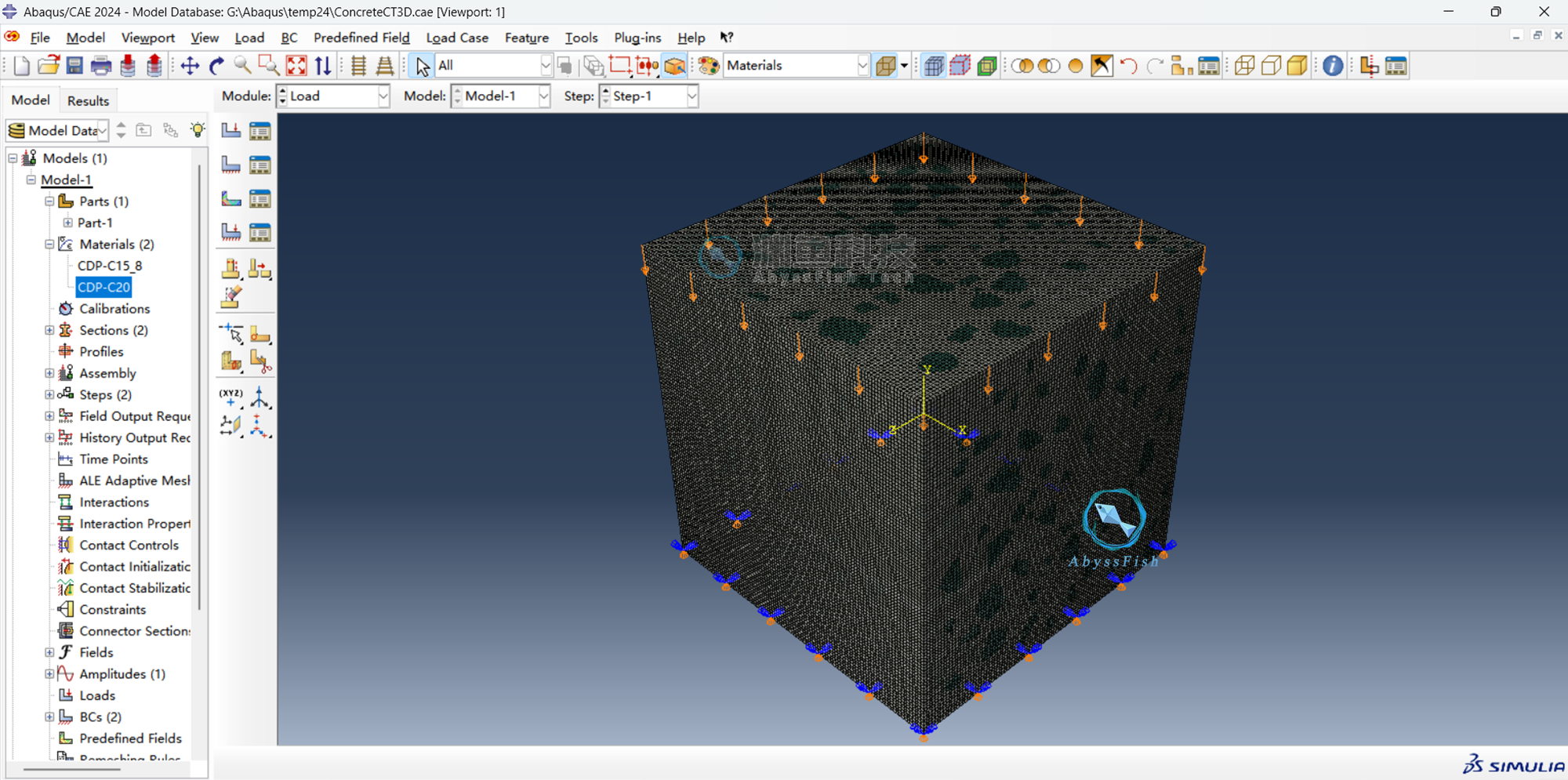This screenshot has width=1568, height=780.
Task: Click the Create Datum Axis tool
Action: click(x=260, y=397)
